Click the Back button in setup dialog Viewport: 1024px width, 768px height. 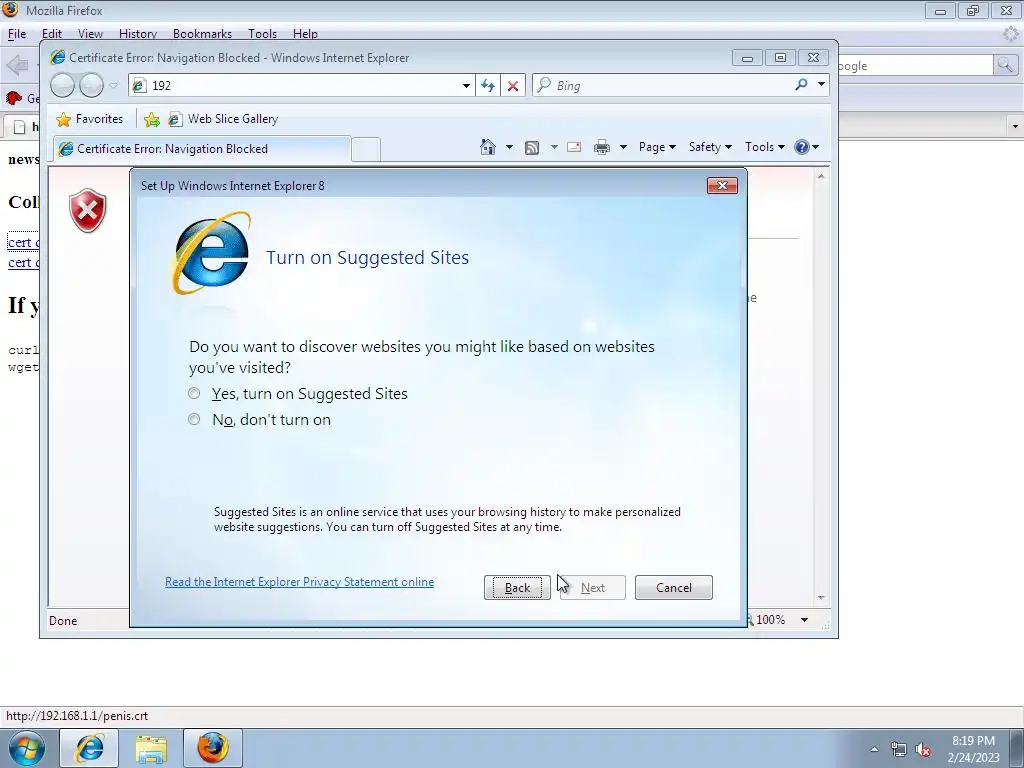click(517, 588)
